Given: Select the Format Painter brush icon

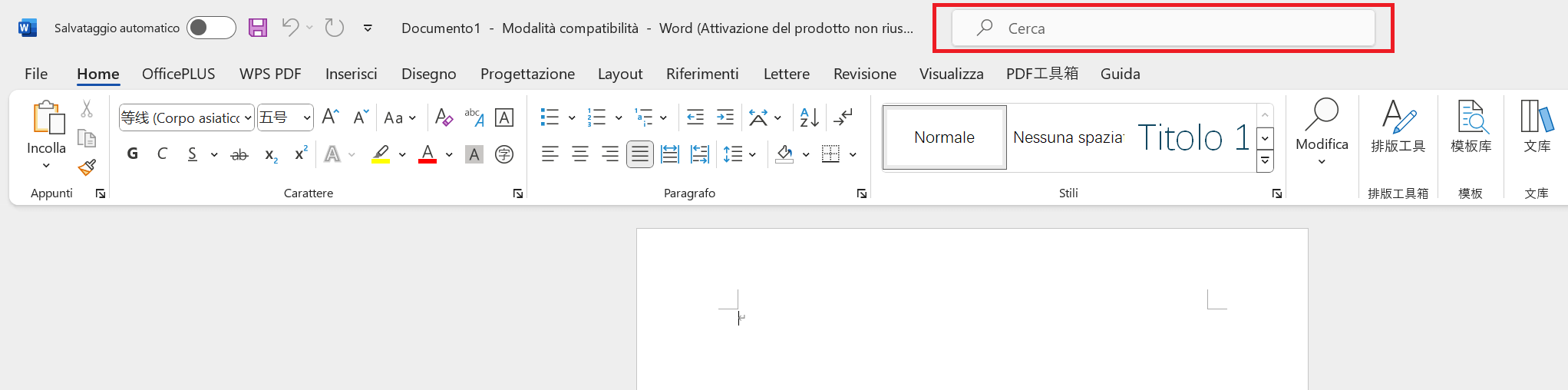Looking at the screenshot, I should [87, 167].
